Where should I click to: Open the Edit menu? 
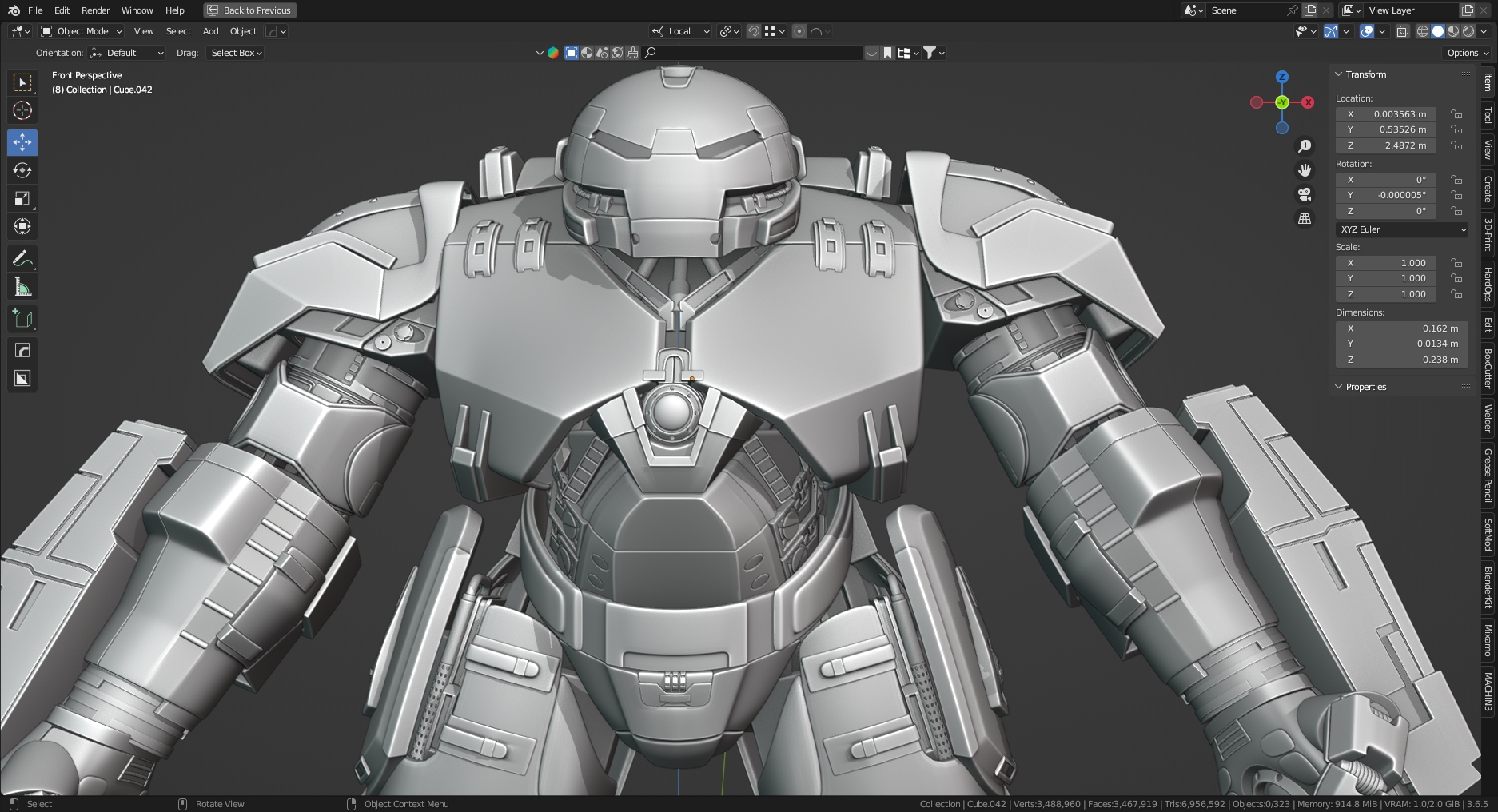62,10
